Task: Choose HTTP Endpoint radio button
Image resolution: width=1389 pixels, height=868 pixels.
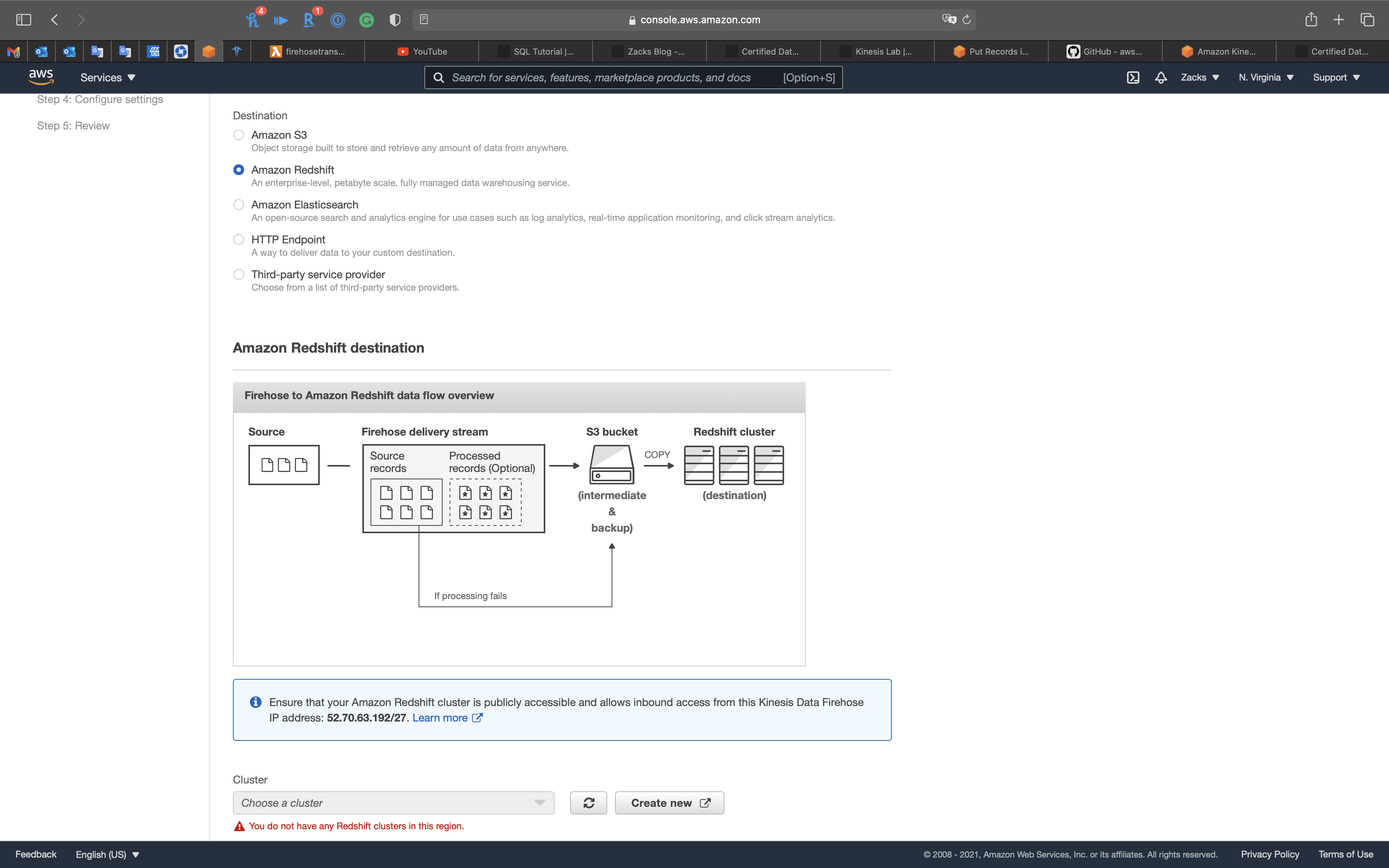Action: point(239,239)
